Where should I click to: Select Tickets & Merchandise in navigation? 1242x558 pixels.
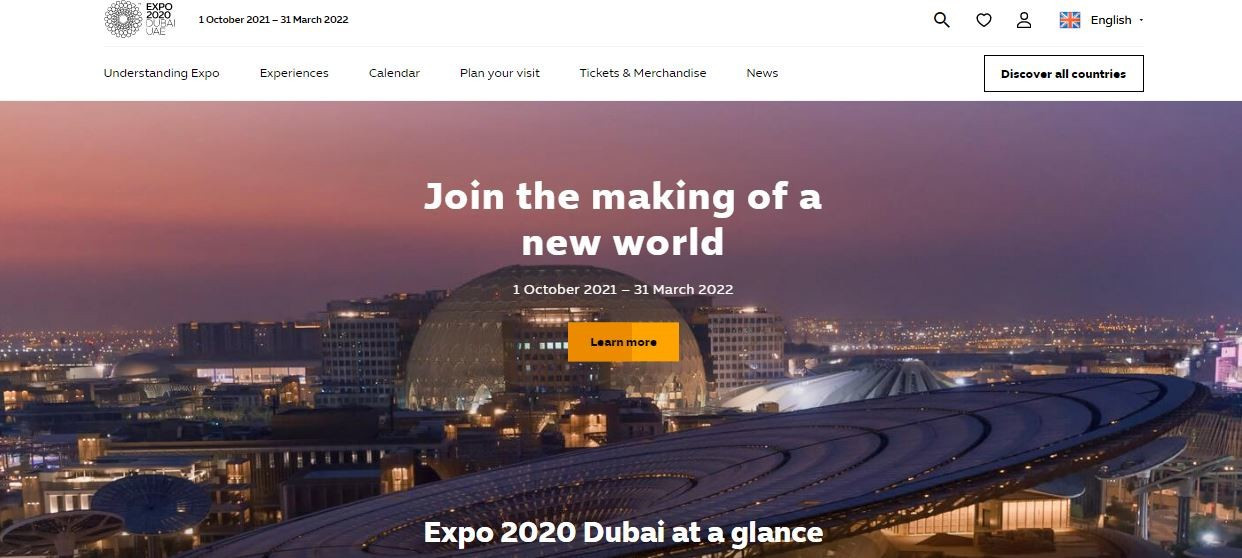pos(642,73)
